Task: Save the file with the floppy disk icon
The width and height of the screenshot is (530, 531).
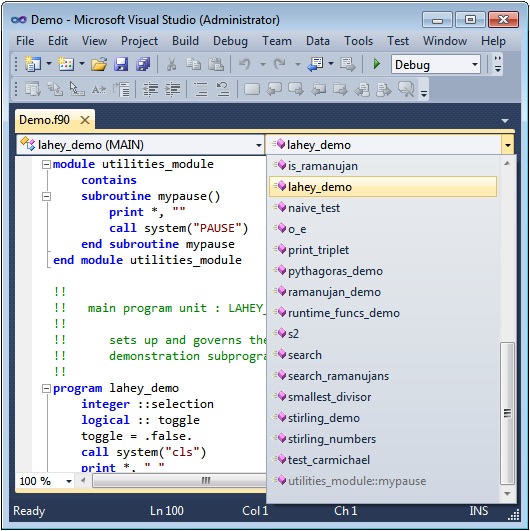Action: pos(121,64)
